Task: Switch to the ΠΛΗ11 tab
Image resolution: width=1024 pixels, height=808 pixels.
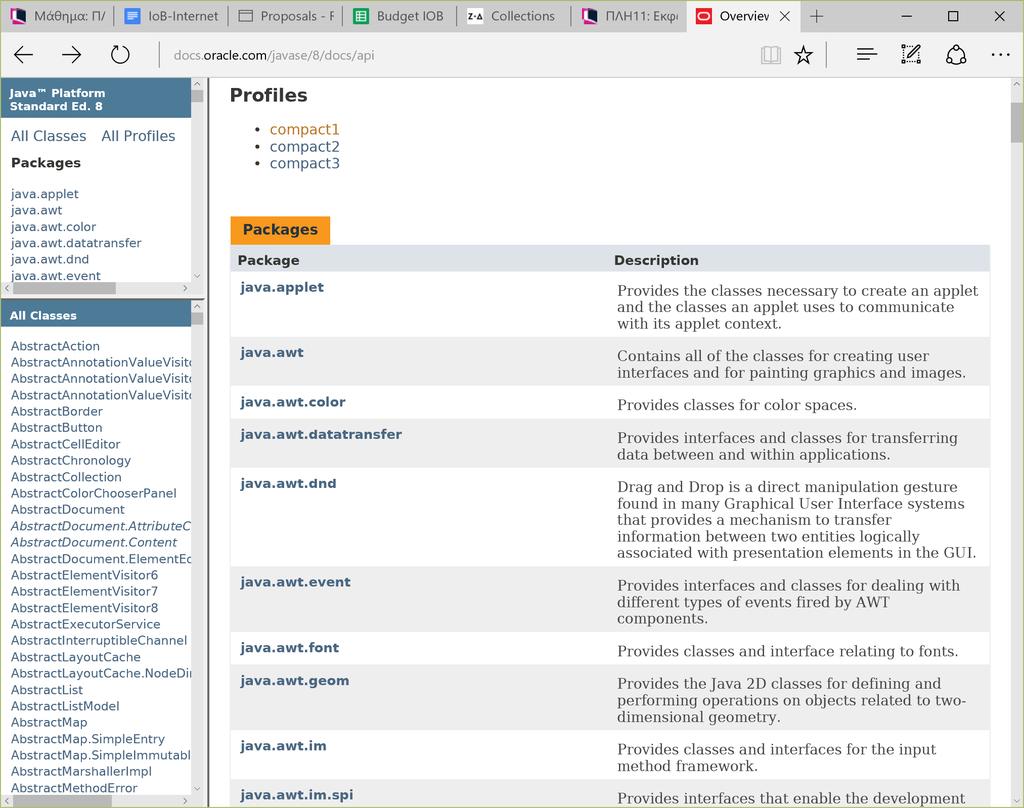Action: point(628,16)
